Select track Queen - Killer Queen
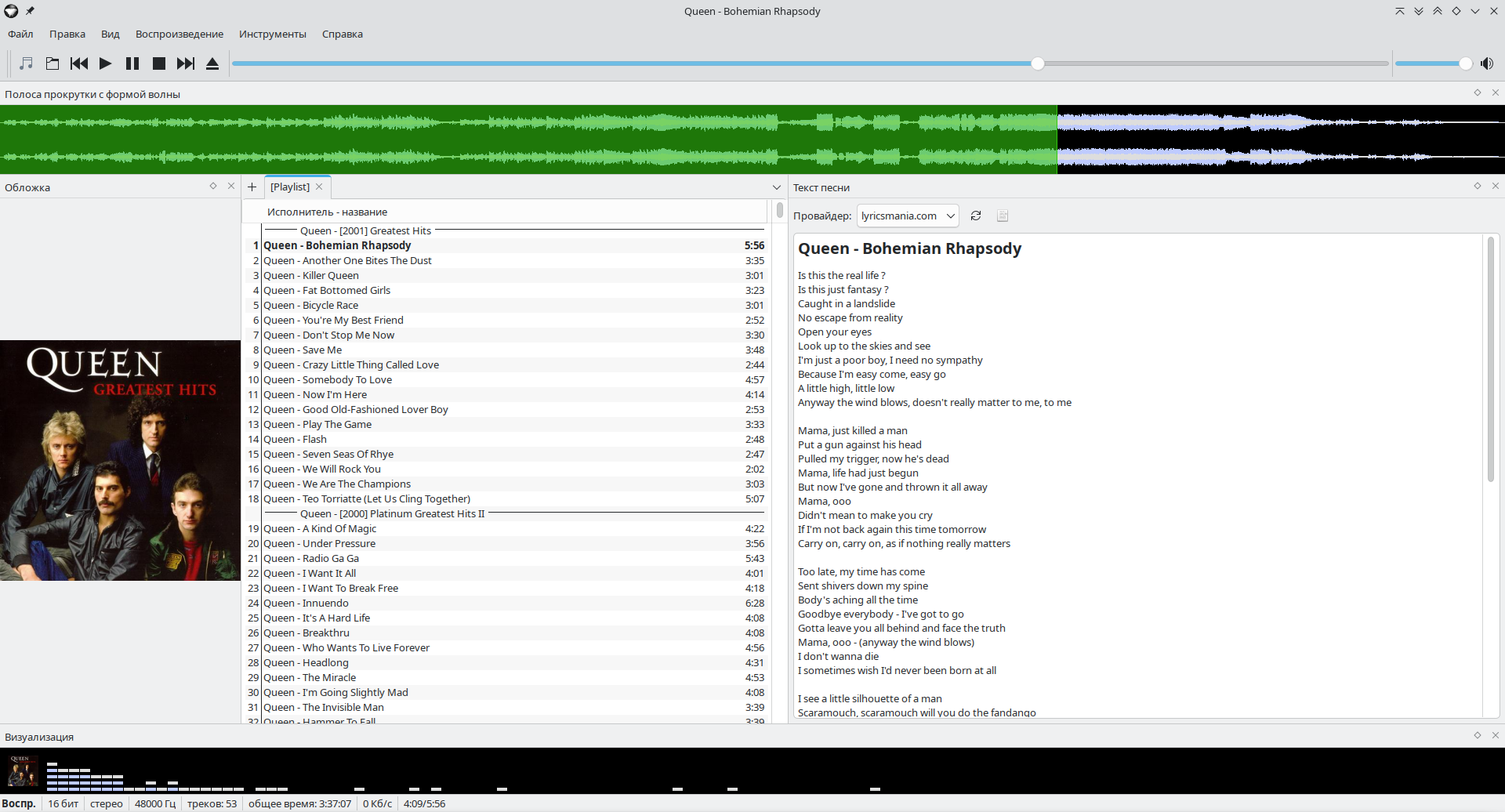Image resolution: width=1505 pixels, height=812 pixels. coord(506,275)
